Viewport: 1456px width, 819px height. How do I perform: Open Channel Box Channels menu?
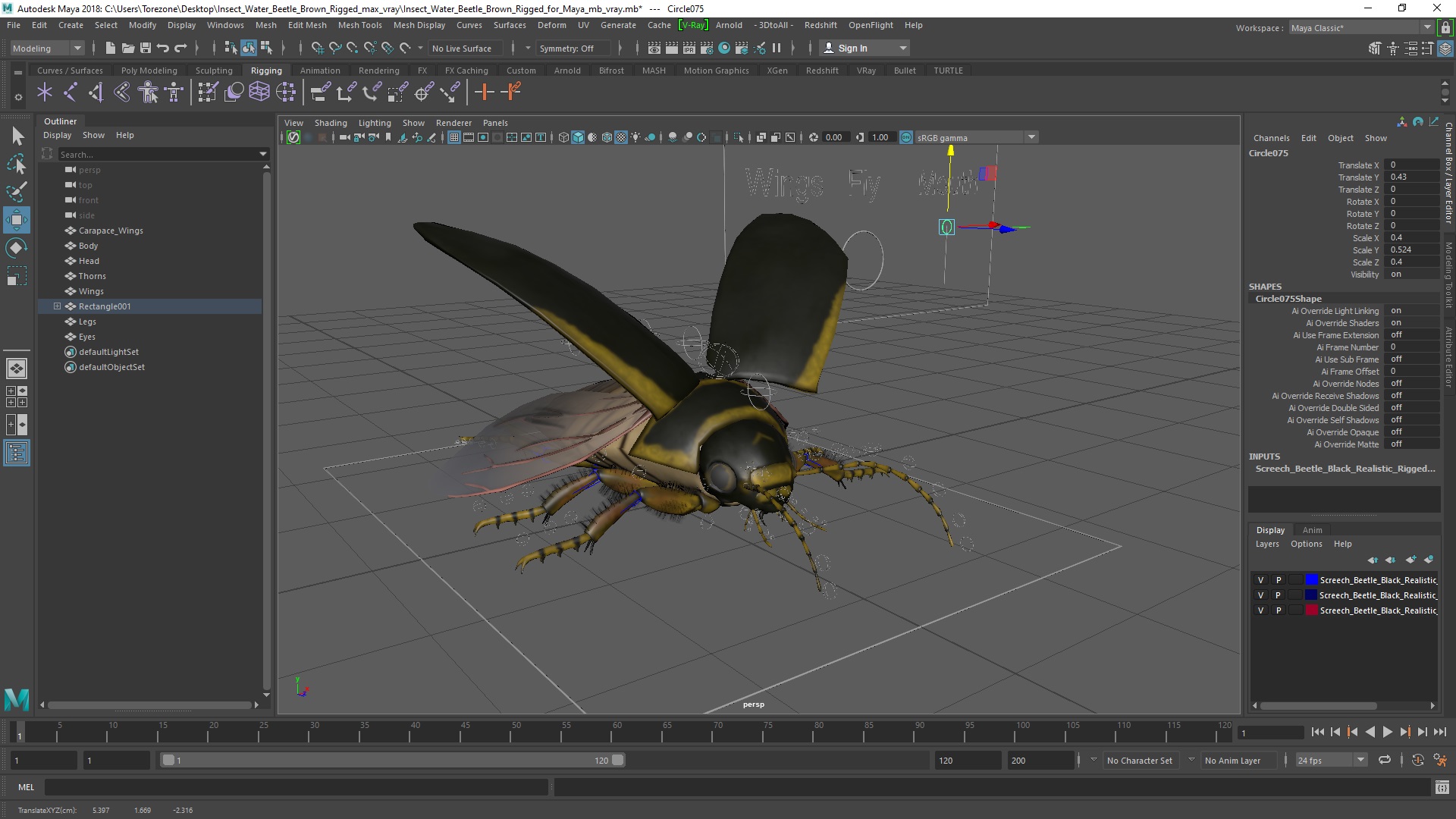1271,138
